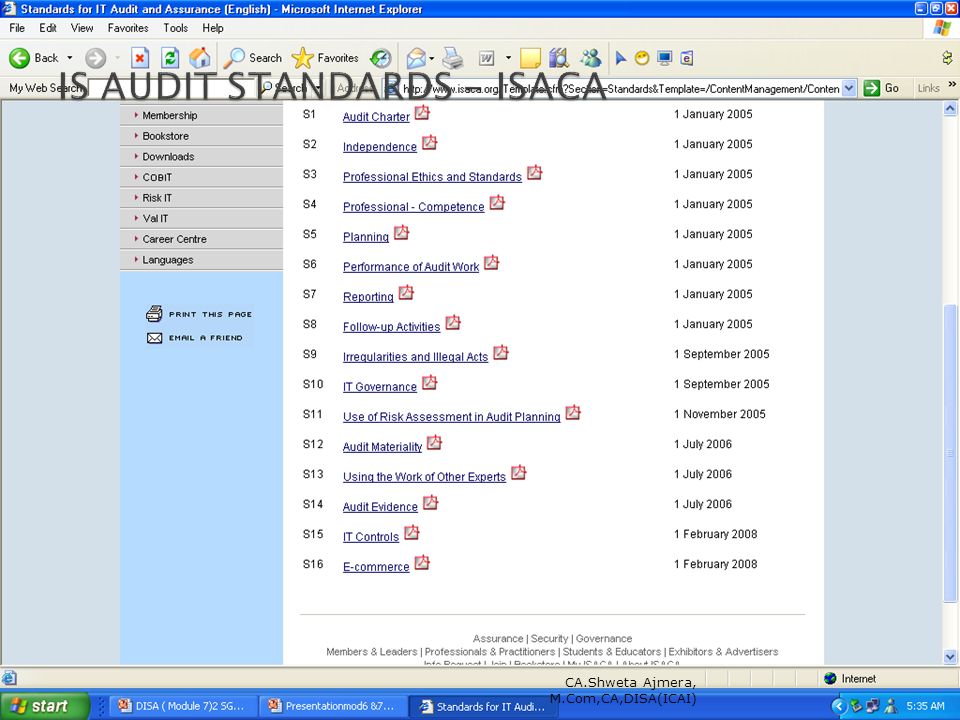Open the Mail icon dropdown arrow
This screenshot has width=960, height=720.
point(432,59)
